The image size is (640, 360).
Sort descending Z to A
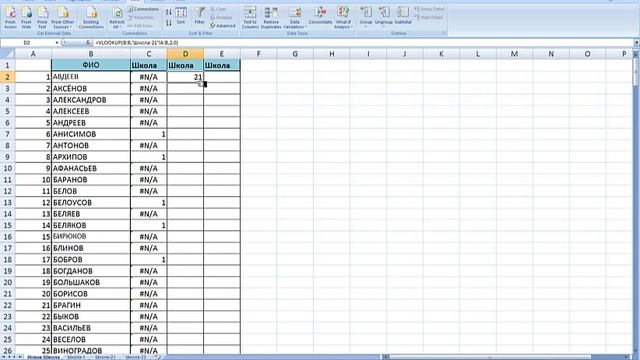pyautogui.click(x=169, y=23)
